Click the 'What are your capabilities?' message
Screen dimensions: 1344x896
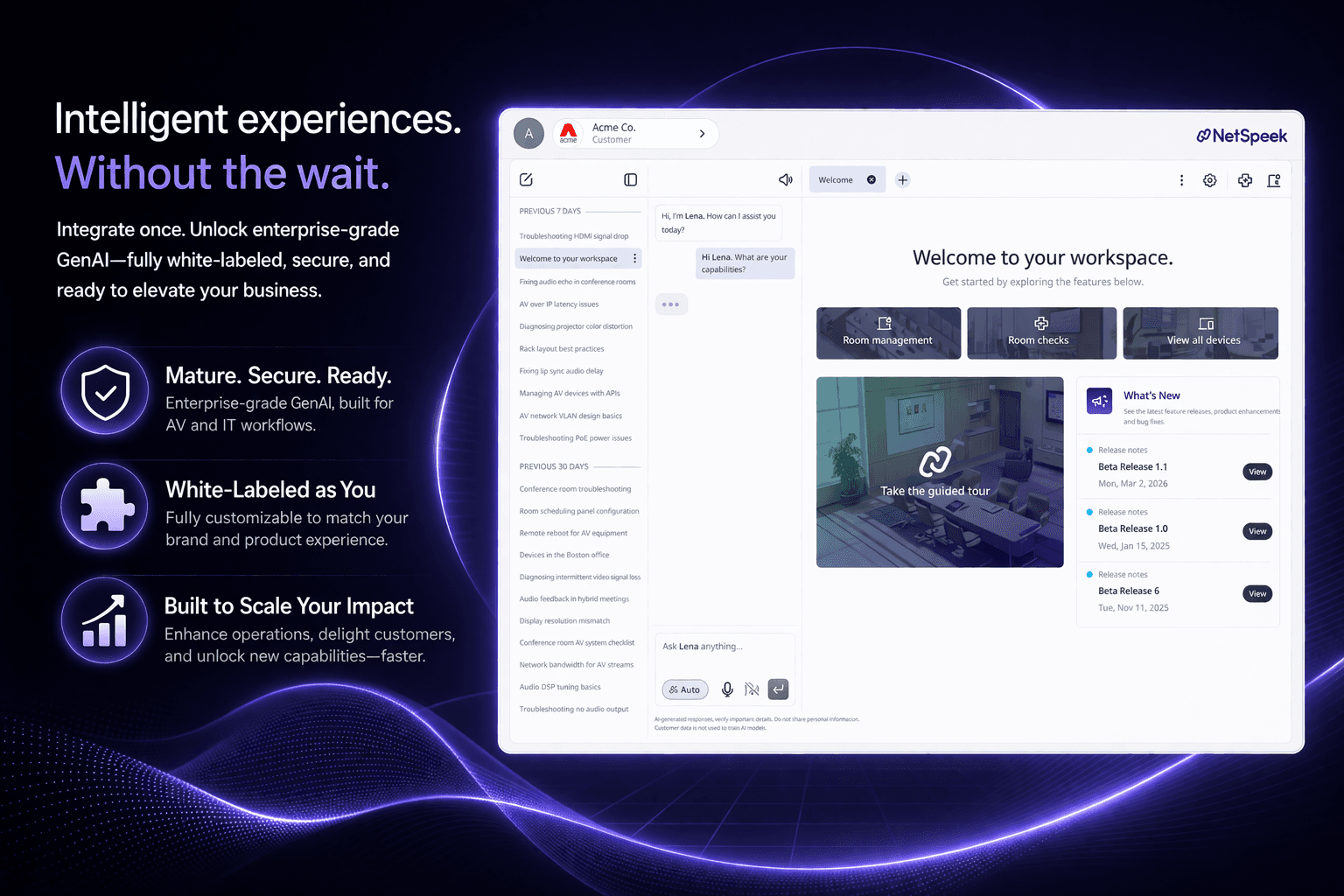[x=745, y=263]
